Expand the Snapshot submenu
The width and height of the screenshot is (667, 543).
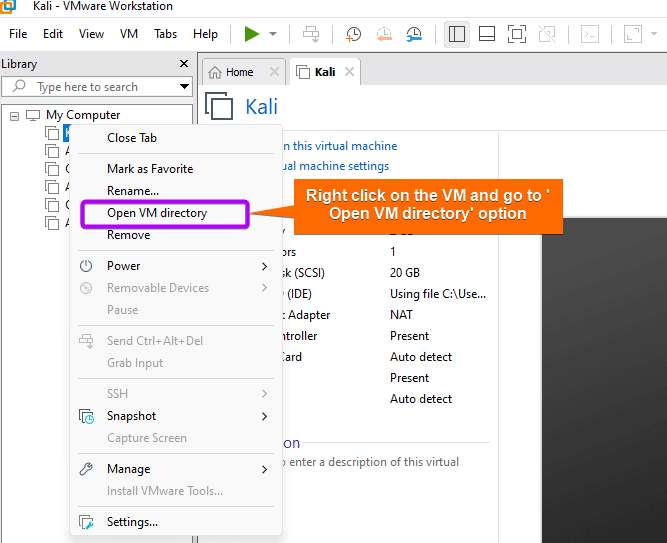tap(175, 416)
